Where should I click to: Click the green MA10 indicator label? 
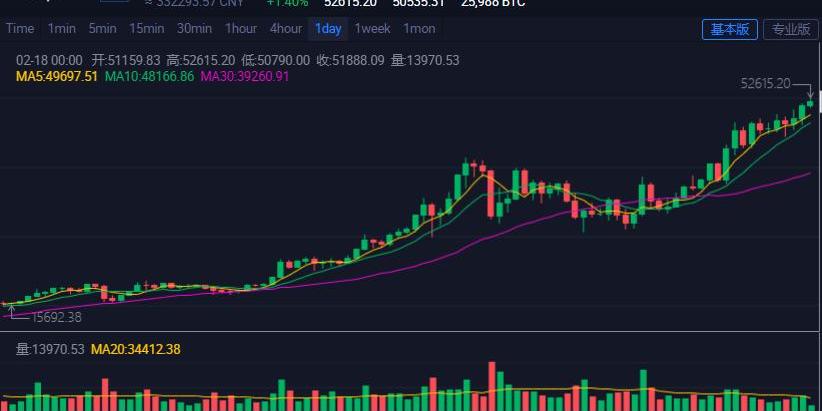[x=149, y=76]
